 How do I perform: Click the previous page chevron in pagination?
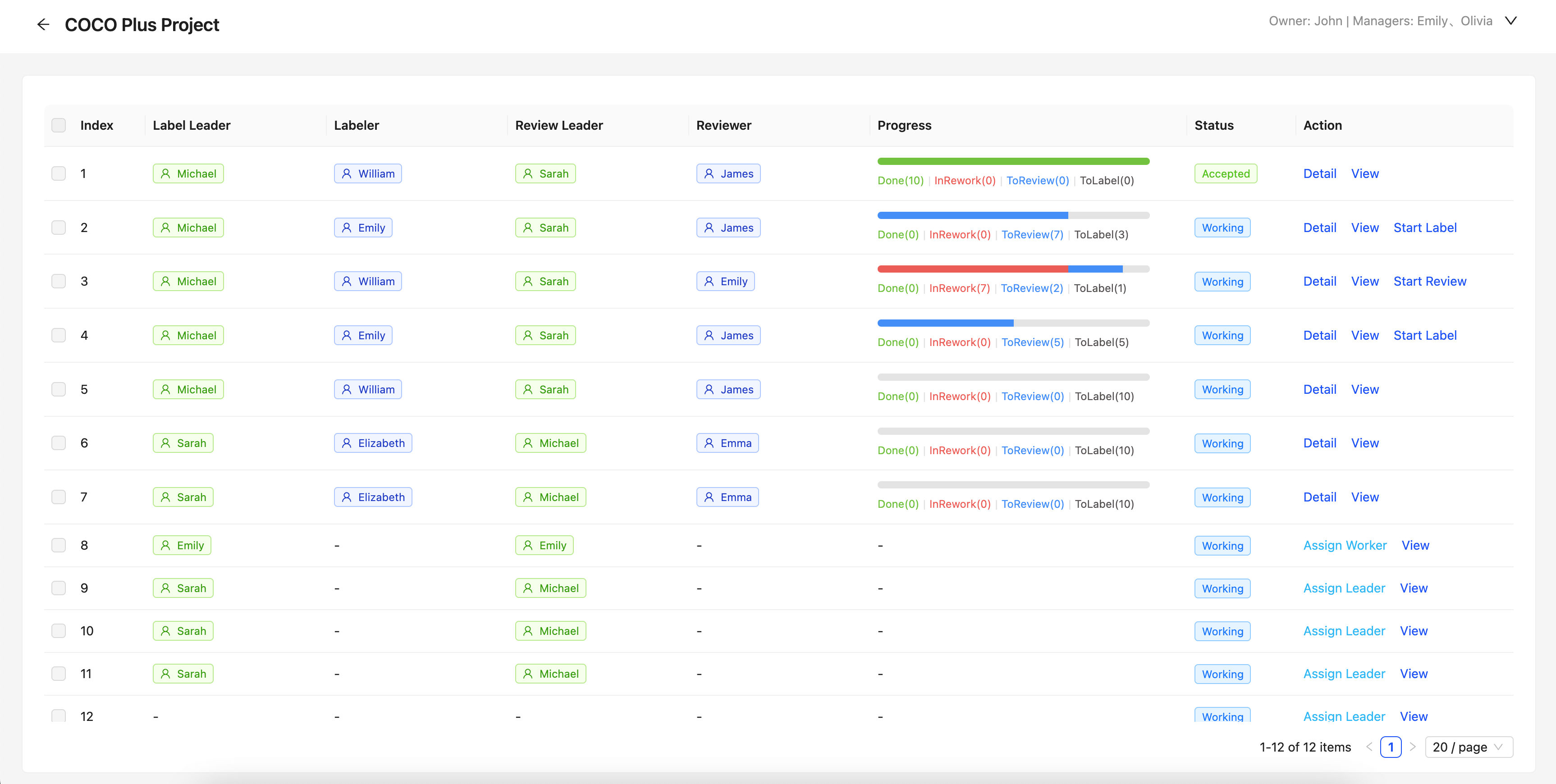click(1369, 747)
